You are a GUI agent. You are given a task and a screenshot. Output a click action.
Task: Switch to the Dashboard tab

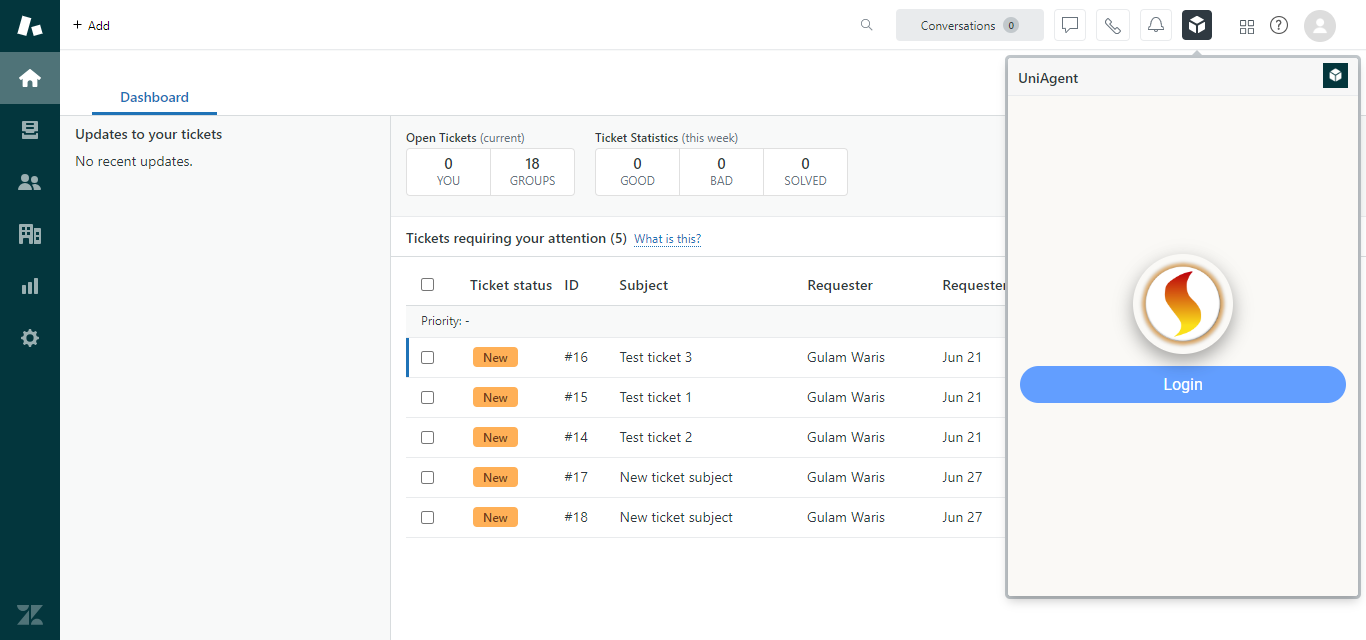(x=154, y=97)
